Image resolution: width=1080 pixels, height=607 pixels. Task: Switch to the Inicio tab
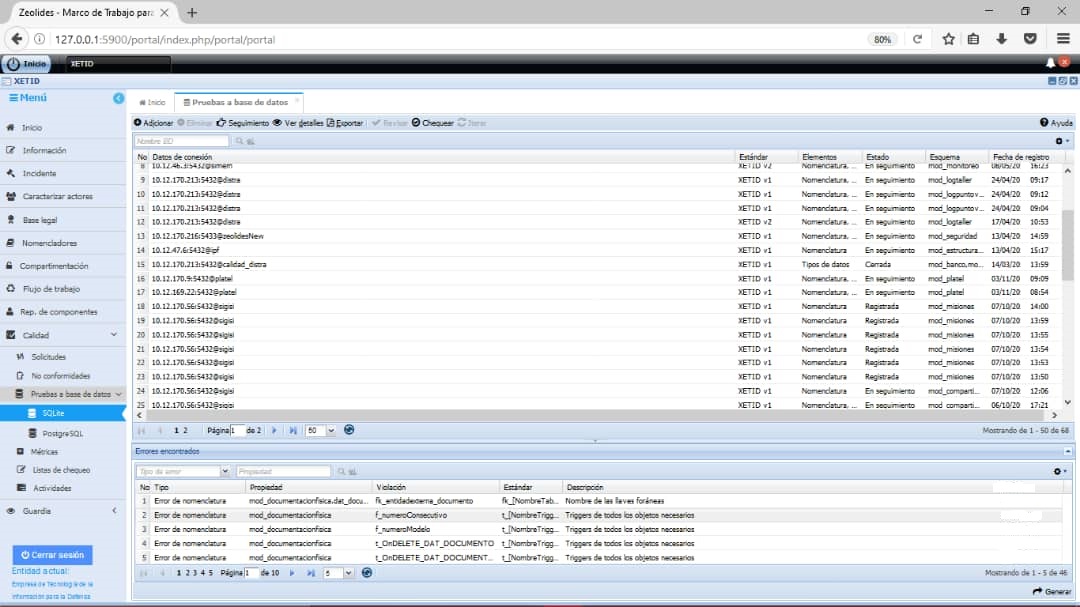pos(152,102)
